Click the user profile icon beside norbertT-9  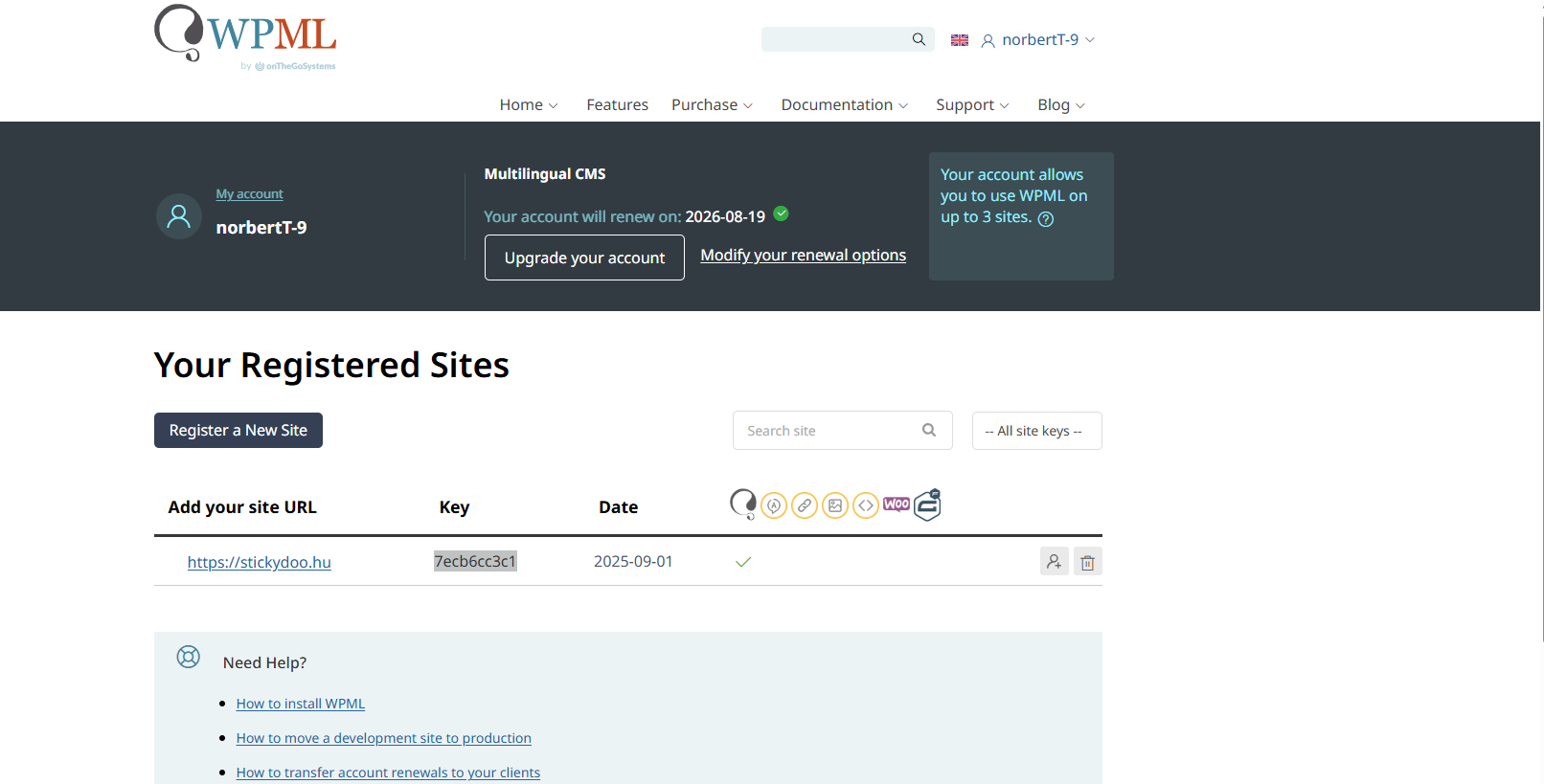click(x=988, y=40)
